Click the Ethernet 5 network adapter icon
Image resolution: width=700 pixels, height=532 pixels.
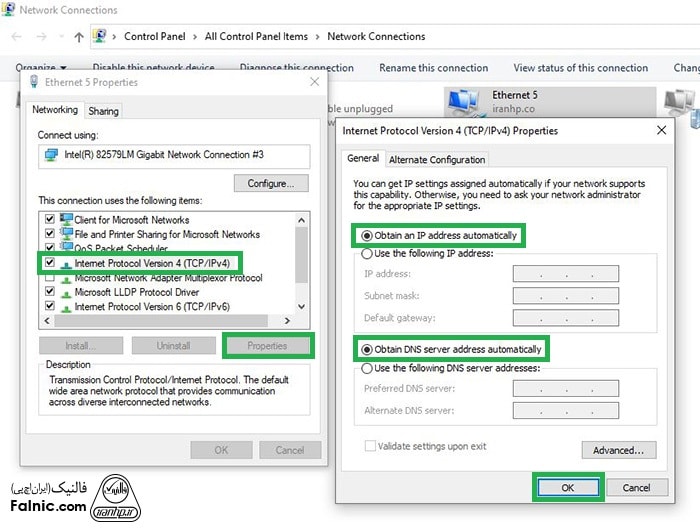[464, 103]
